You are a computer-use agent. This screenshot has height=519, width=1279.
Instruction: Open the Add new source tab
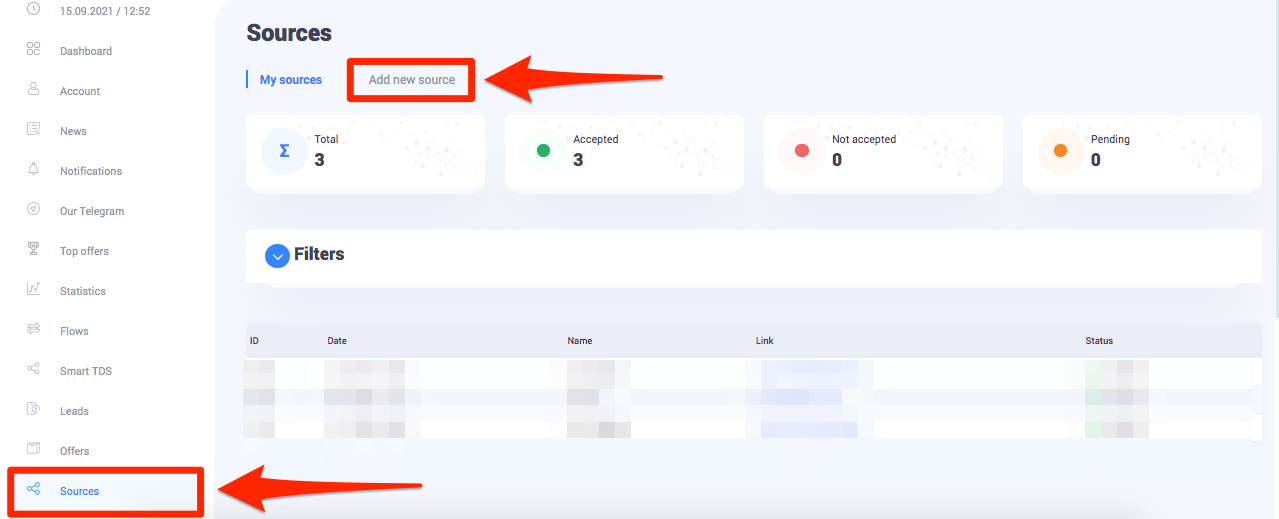pos(411,80)
